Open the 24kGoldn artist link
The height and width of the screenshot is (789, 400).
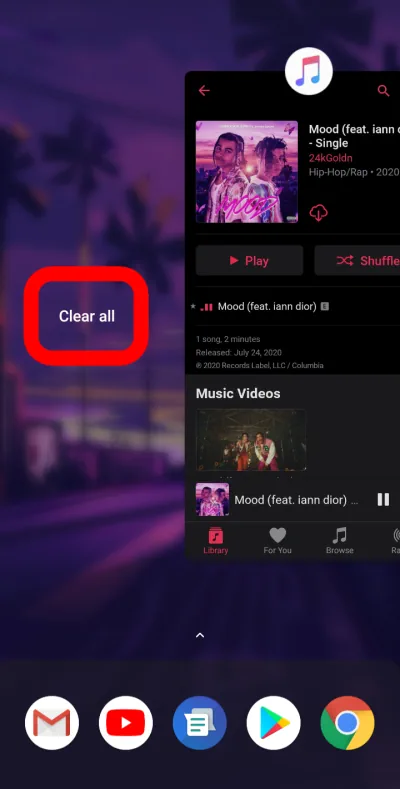pyautogui.click(x=331, y=158)
